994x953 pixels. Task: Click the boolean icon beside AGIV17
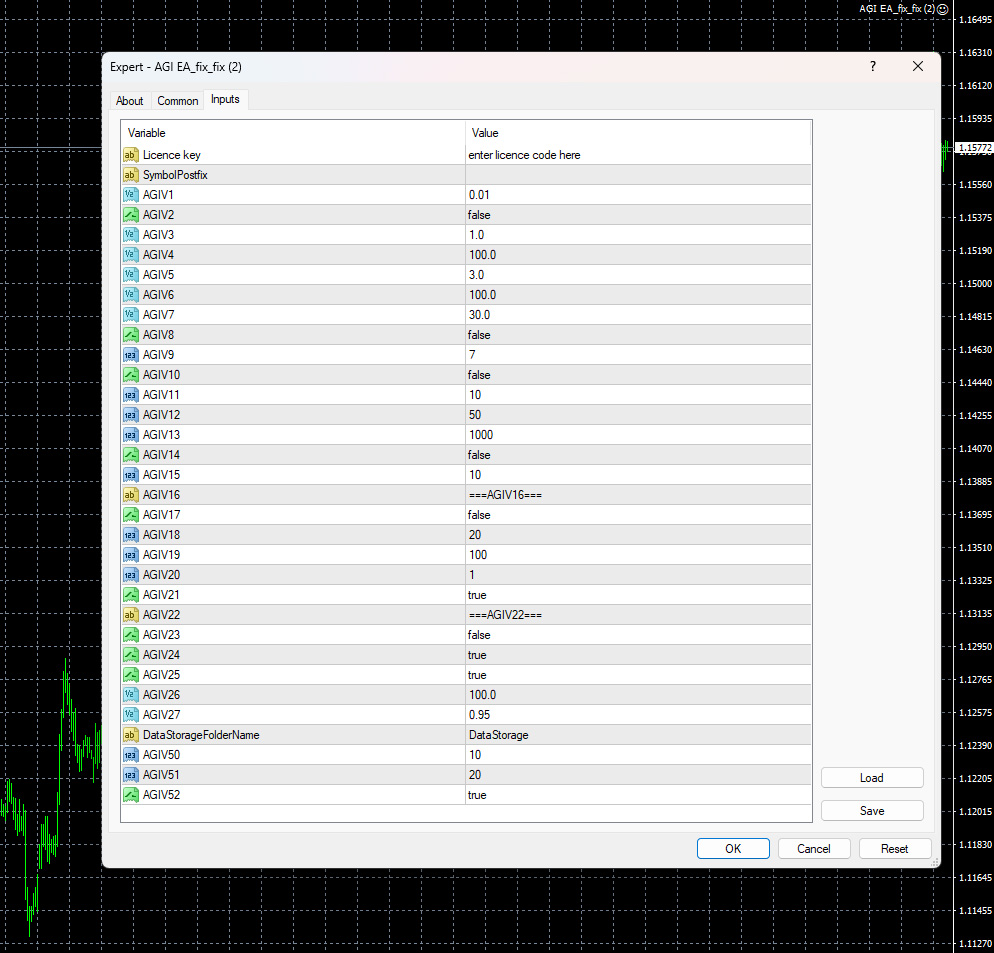tap(131, 515)
